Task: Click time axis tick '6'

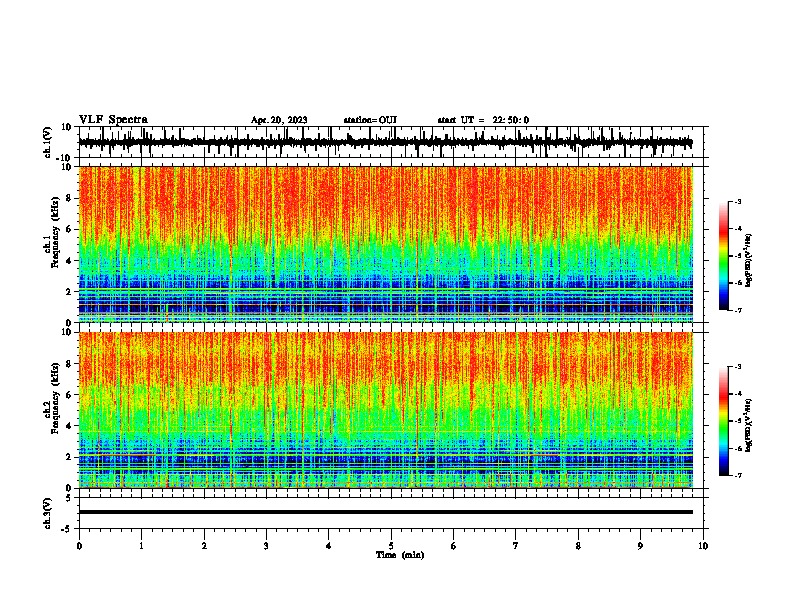Action: (454, 546)
